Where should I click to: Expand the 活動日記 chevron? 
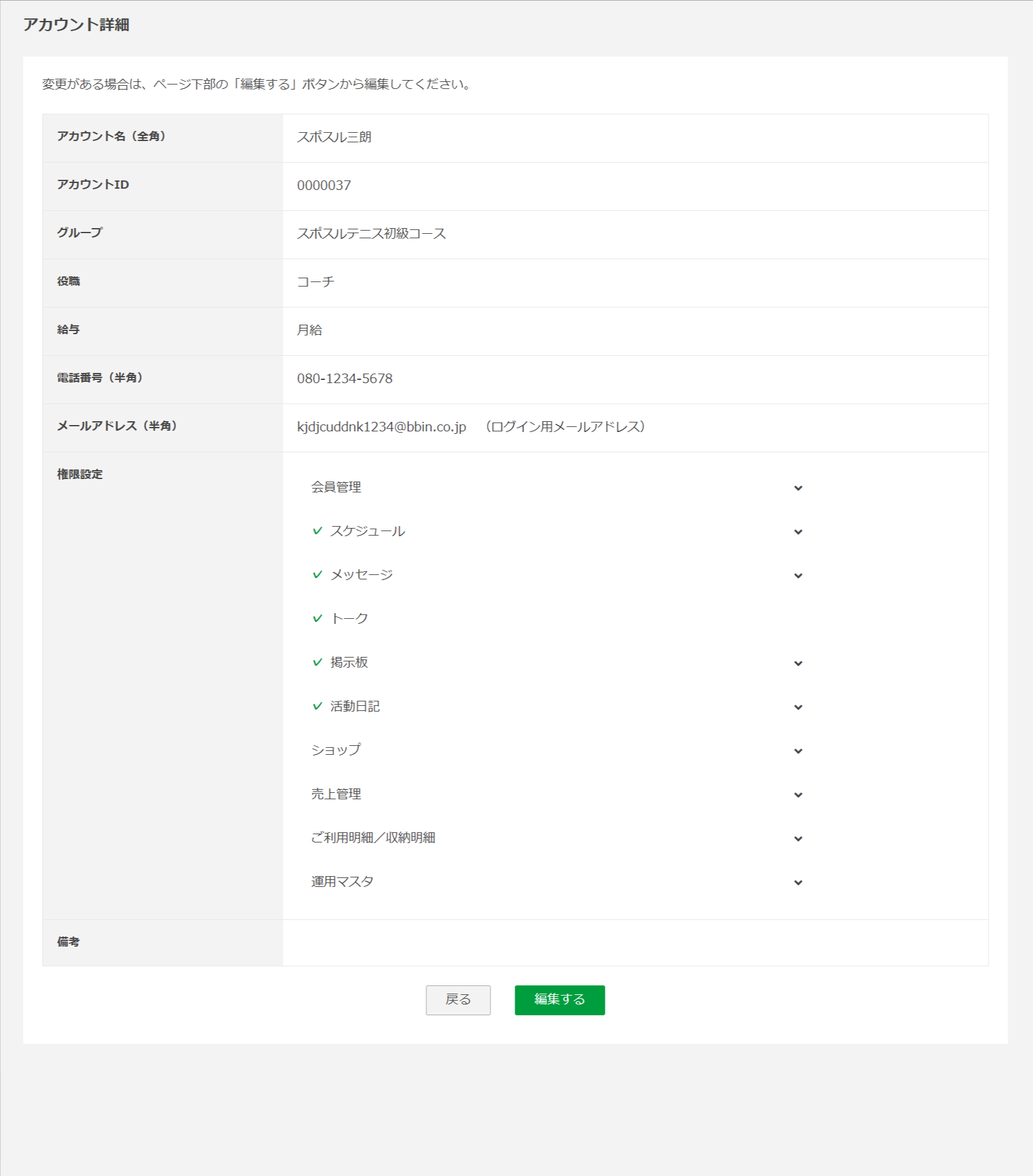(798, 707)
